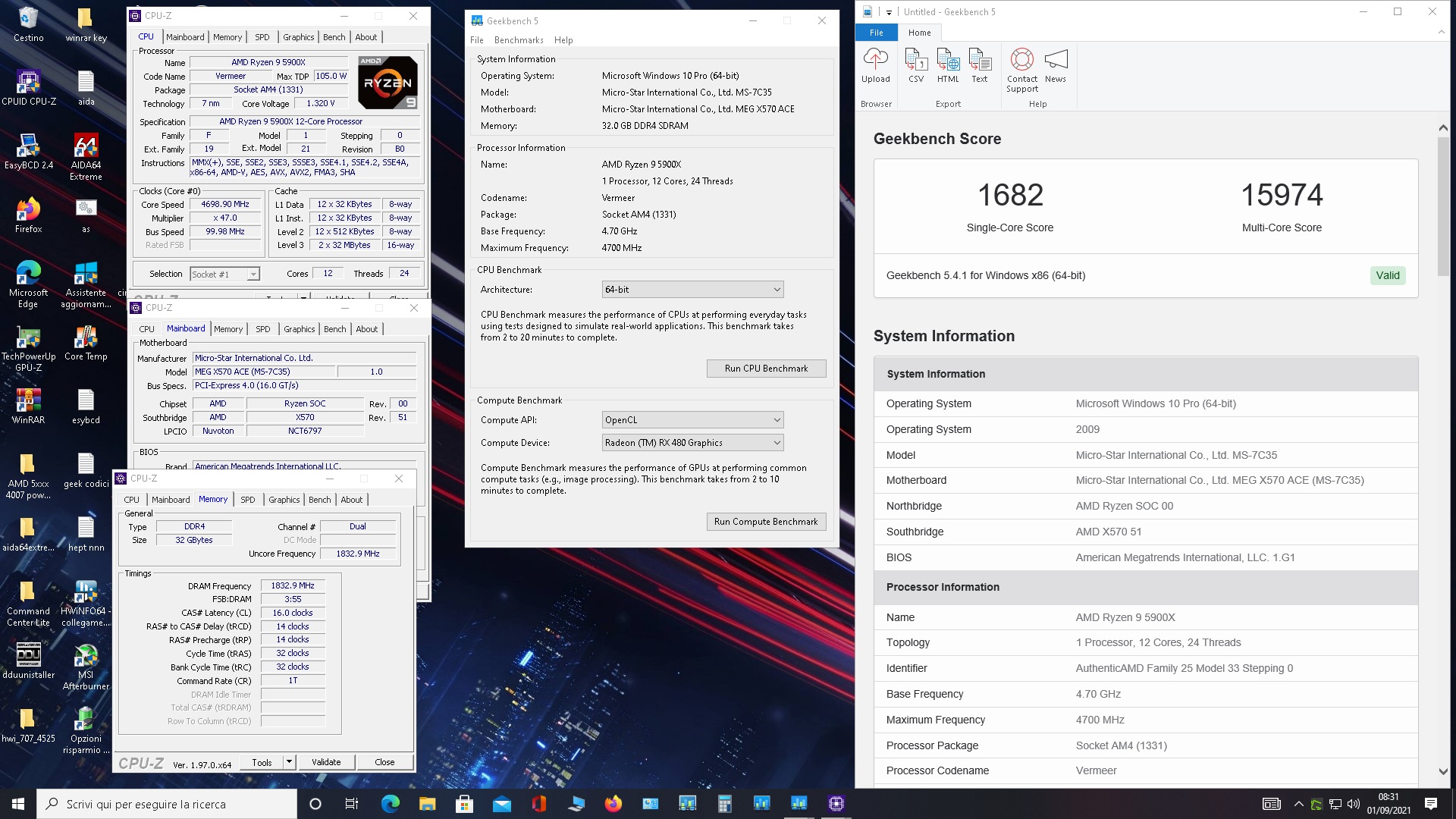The image size is (1456, 819).
Task: Expand the Tools dropdown arrow in CPU-Z
Action: [x=289, y=762]
